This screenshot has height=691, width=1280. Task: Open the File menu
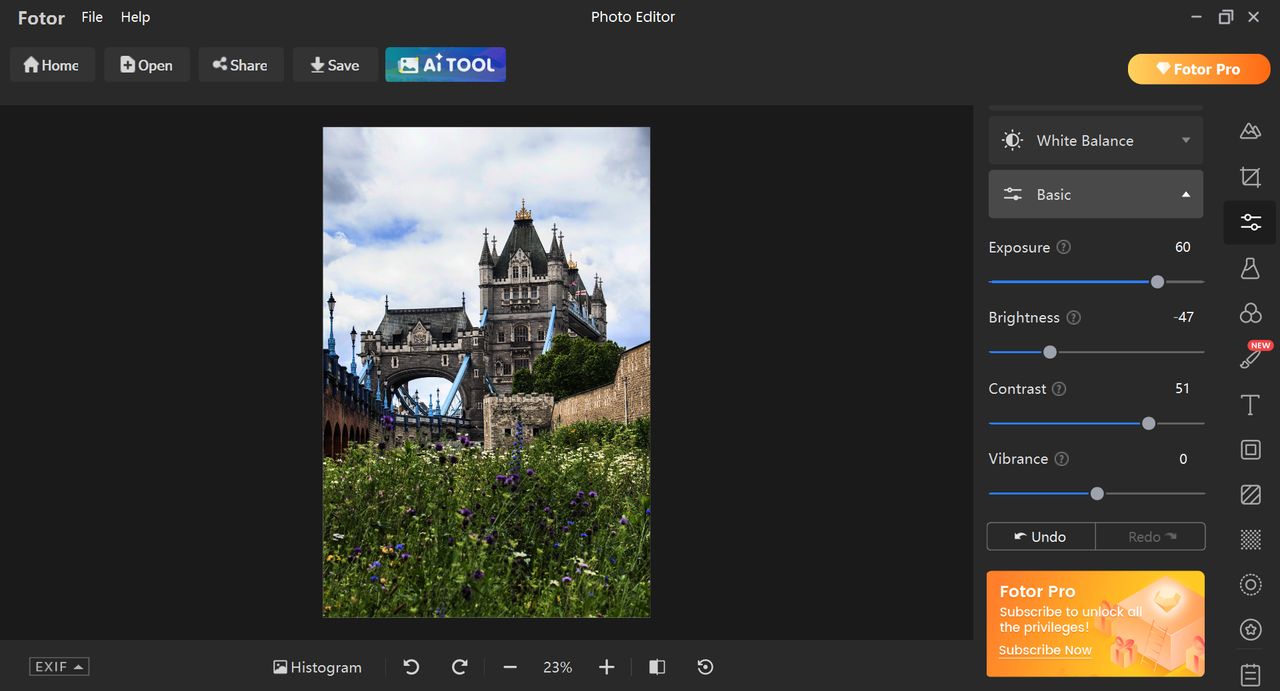click(92, 17)
